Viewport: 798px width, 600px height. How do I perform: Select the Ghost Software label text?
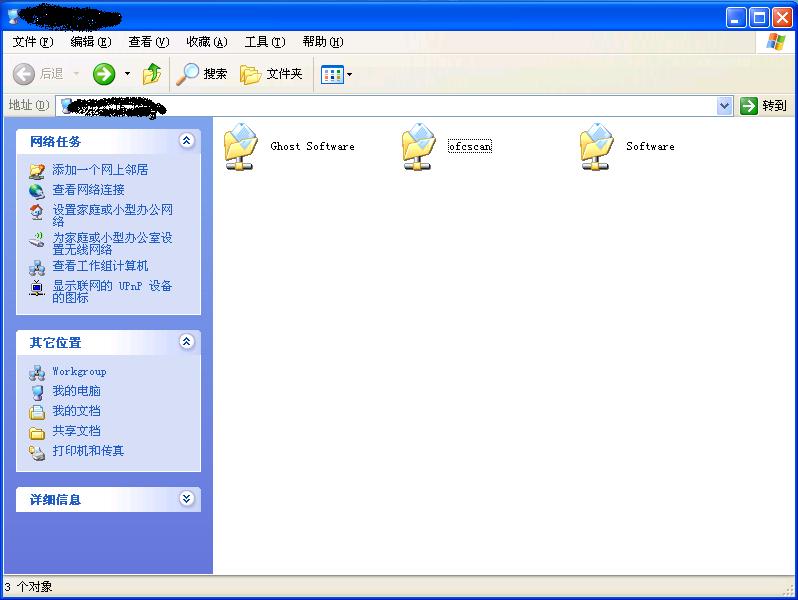[x=312, y=147]
